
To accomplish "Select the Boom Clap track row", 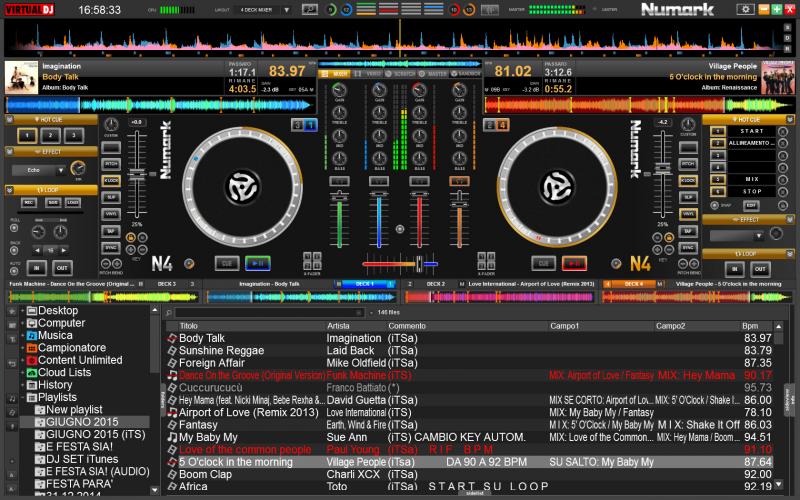I will [x=469, y=474].
